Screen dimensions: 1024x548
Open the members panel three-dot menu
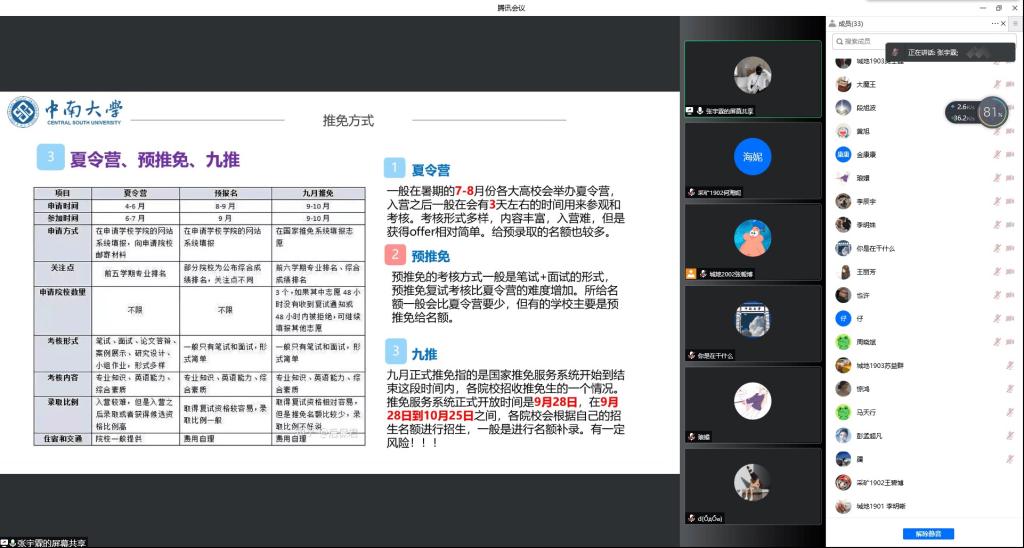(996, 23)
